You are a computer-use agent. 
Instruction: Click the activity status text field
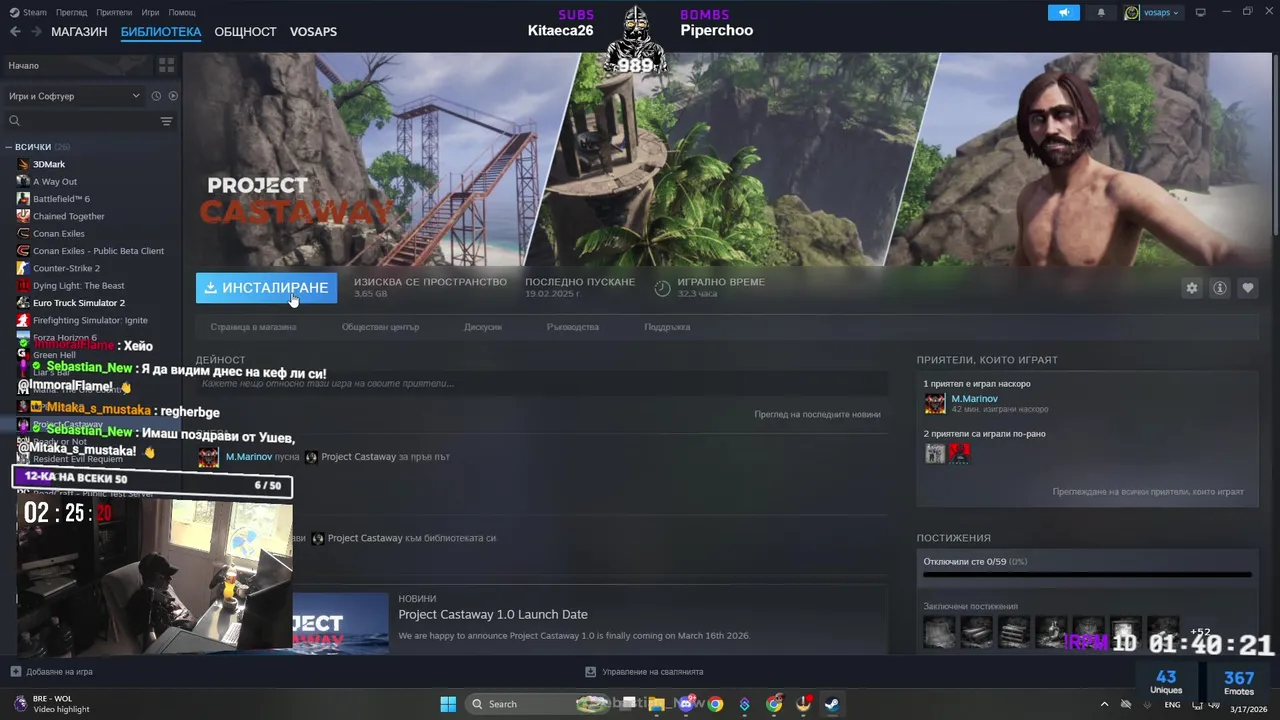point(541,384)
